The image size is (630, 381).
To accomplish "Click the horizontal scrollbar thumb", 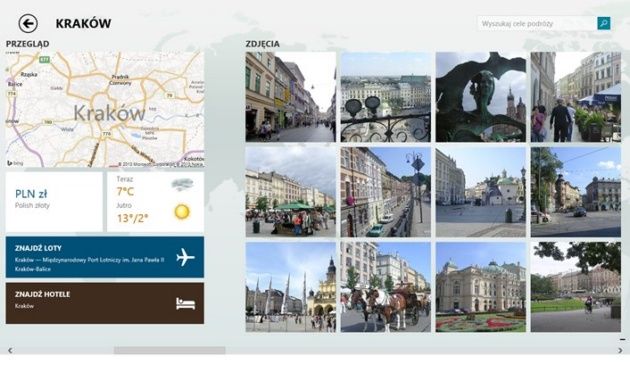I will (x=170, y=350).
